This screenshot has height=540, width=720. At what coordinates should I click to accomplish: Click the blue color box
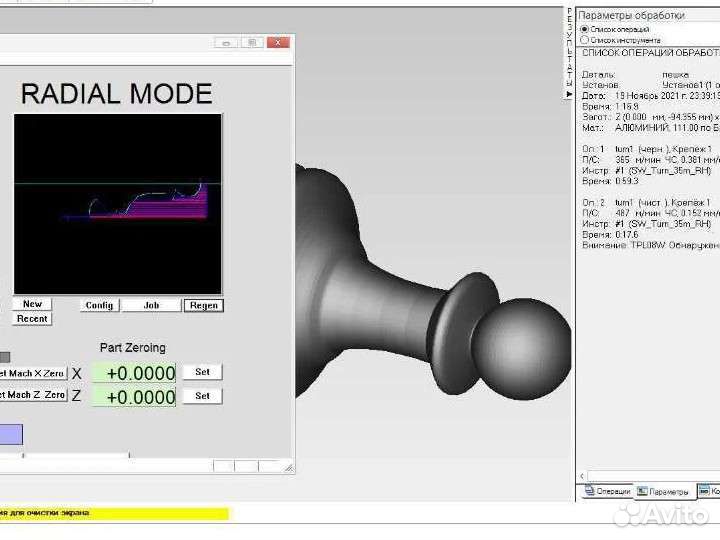(x=11, y=435)
